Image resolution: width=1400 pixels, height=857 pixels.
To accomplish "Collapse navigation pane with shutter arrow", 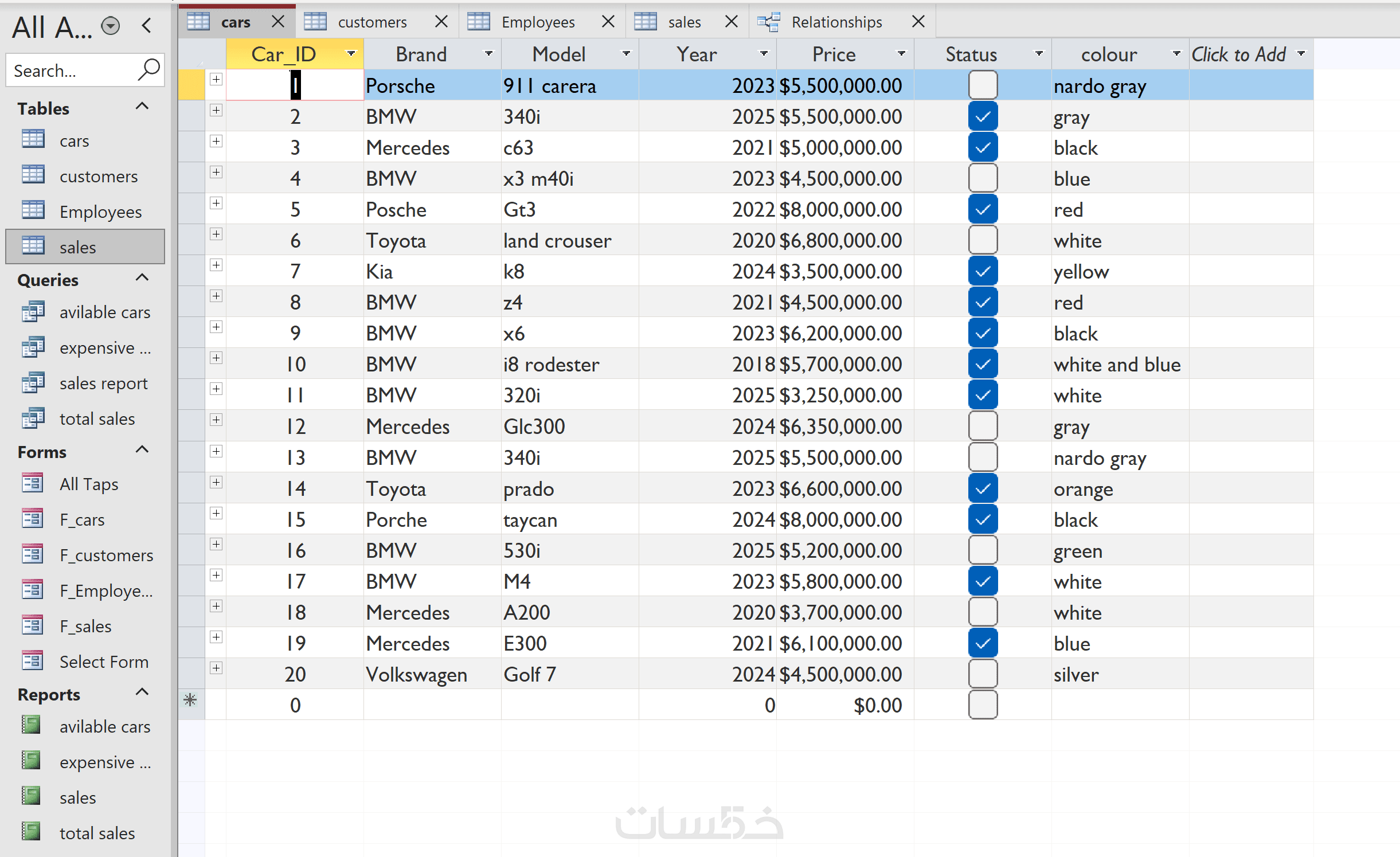I will click(x=147, y=25).
